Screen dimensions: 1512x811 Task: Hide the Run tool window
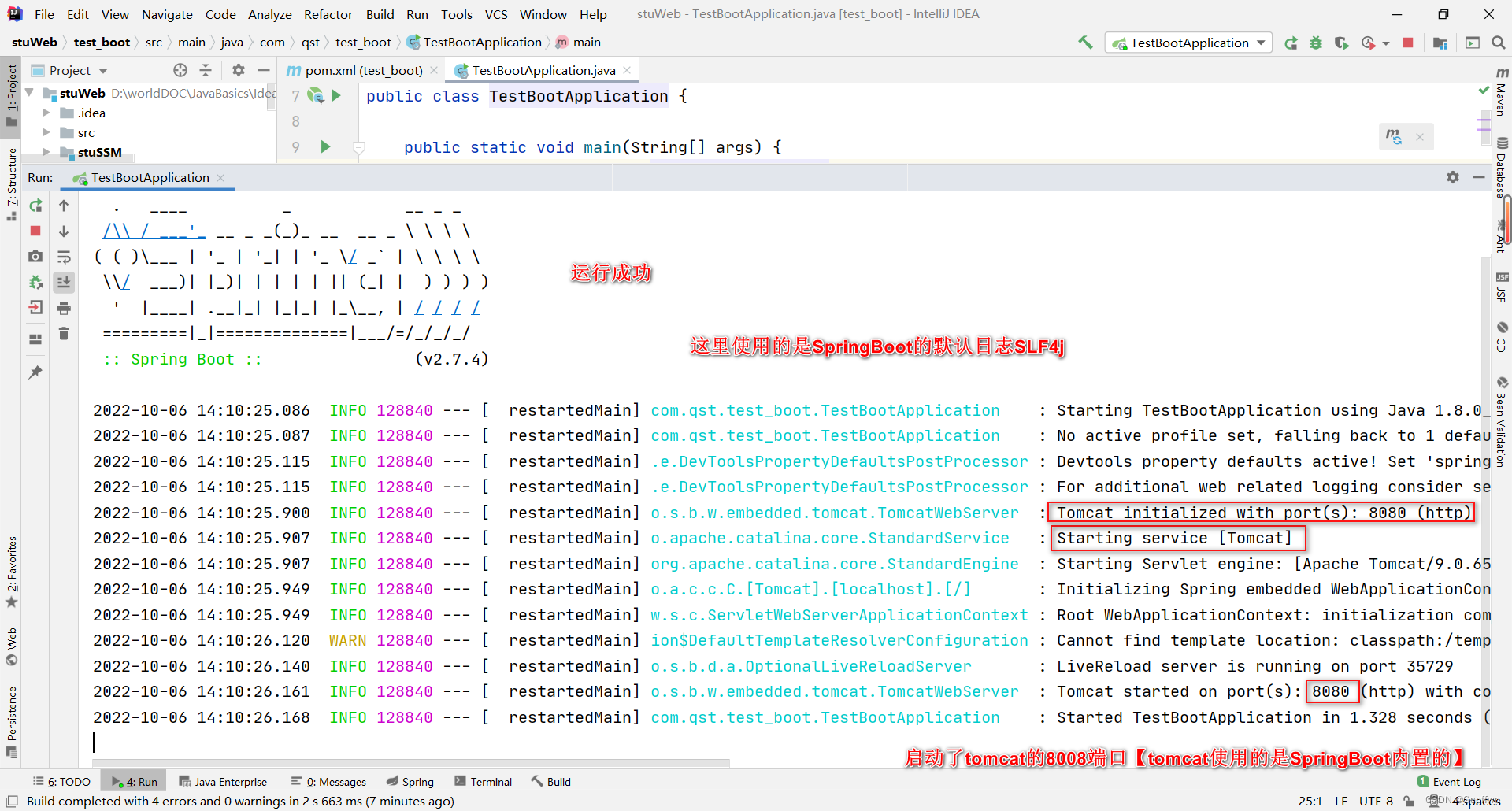tap(1479, 177)
